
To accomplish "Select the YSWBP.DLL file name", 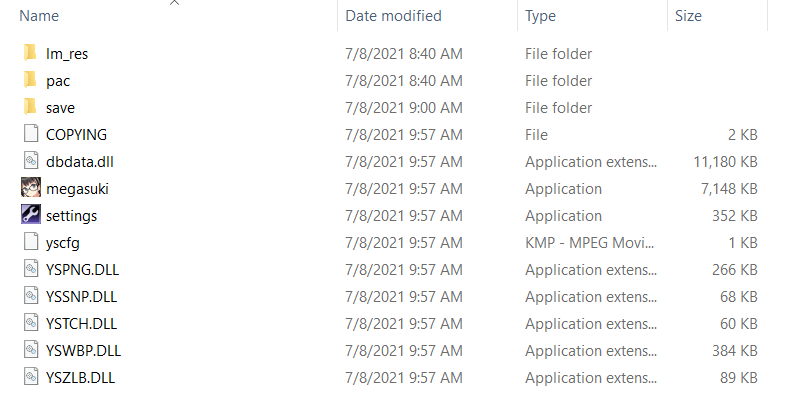I will [83, 350].
